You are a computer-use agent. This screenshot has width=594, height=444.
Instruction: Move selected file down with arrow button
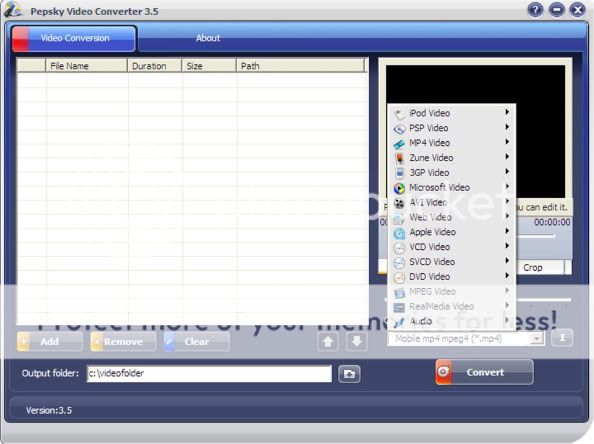356,342
